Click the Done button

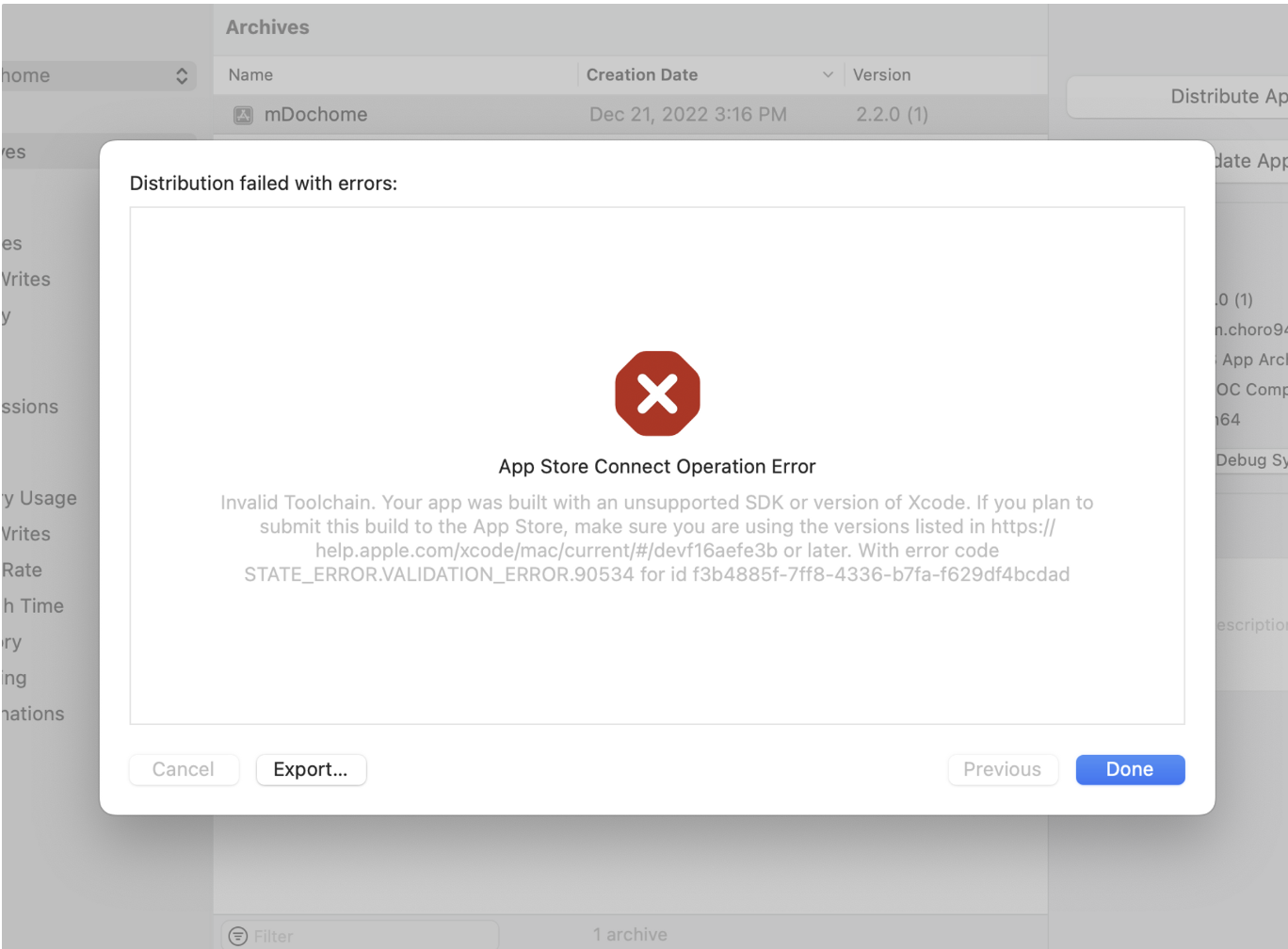click(x=1130, y=769)
